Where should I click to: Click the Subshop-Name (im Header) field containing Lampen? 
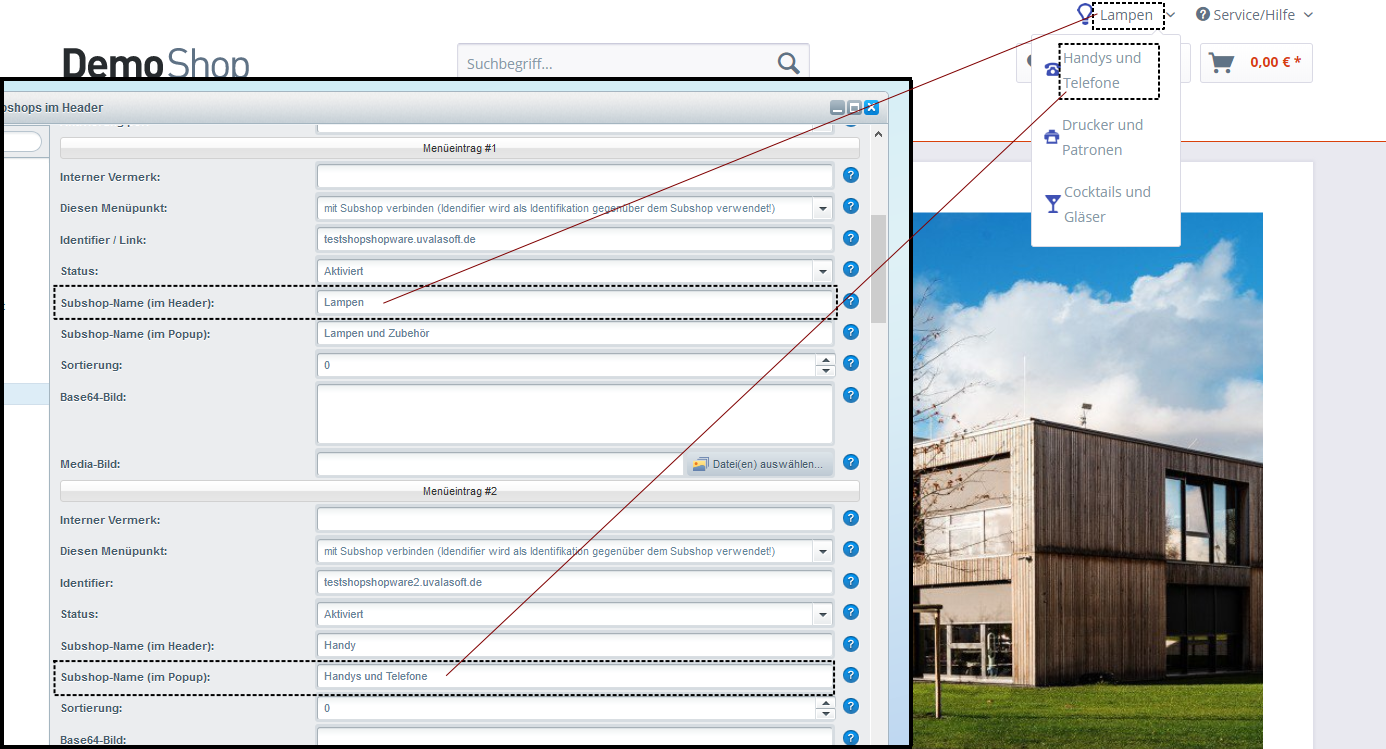point(575,302)
